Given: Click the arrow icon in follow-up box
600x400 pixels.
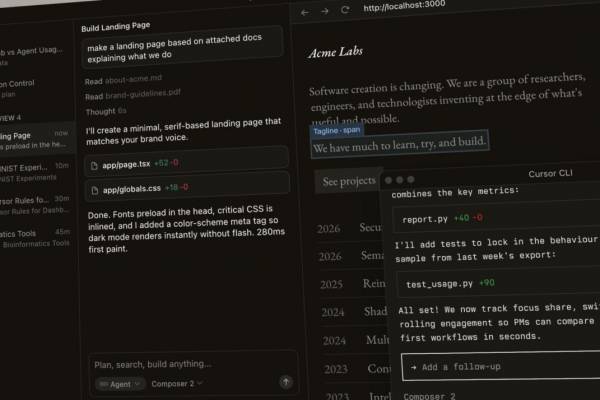Looking at the screenshot, I should click(x=413, y=367).
